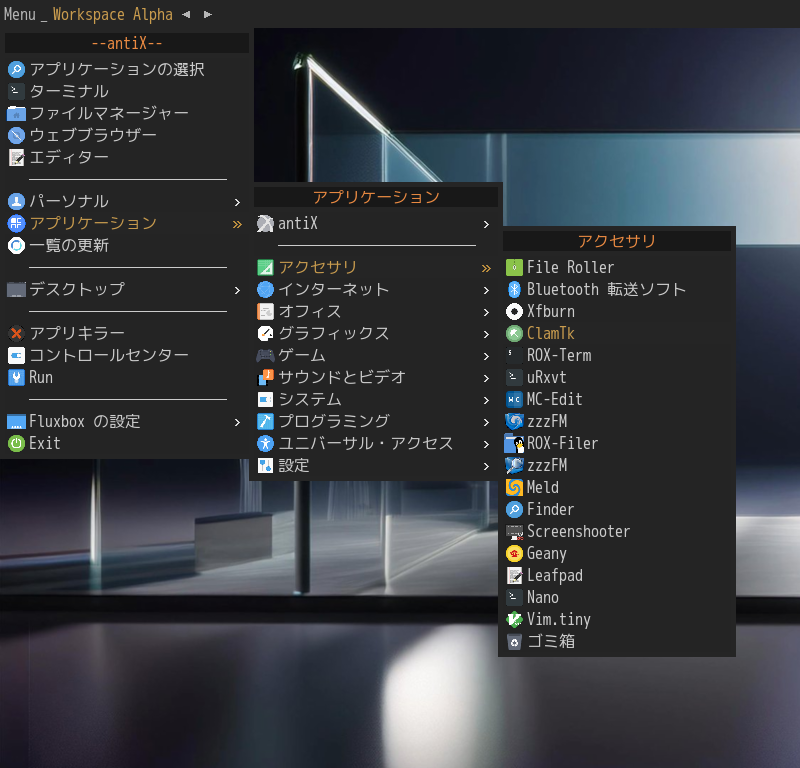Viewport: 800px width, 768px height.
Task: Click the ユニバーサル・アクセス accessibility icon
Action: tap(265, 443)
